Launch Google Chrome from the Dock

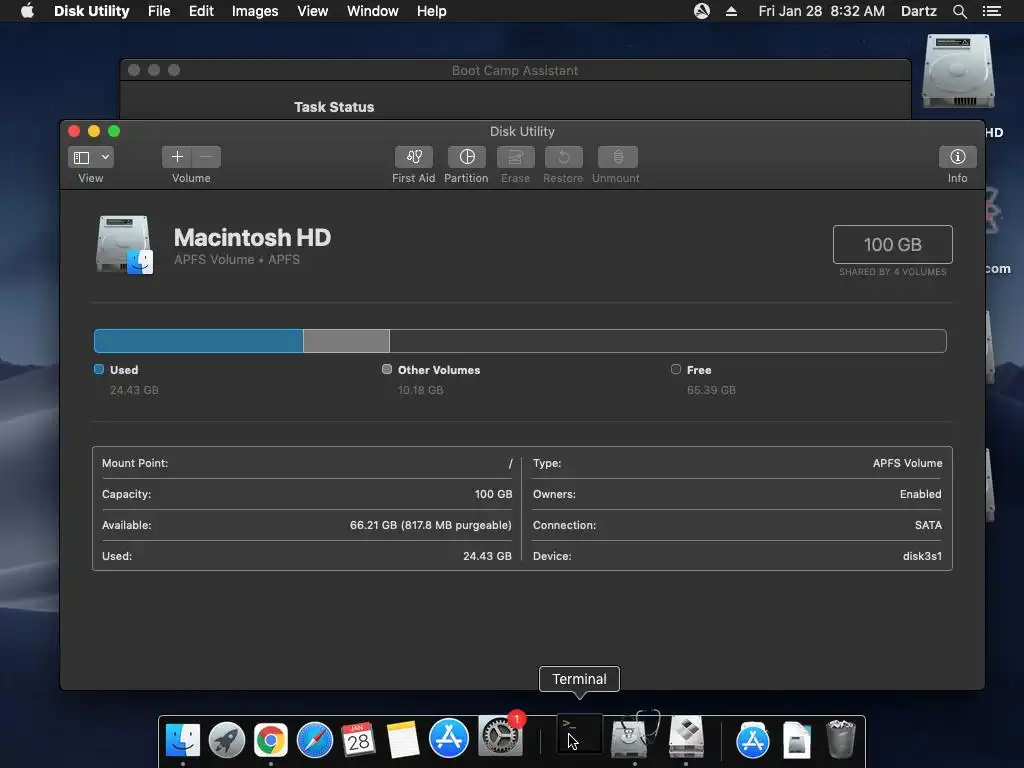tap(270, 739)
